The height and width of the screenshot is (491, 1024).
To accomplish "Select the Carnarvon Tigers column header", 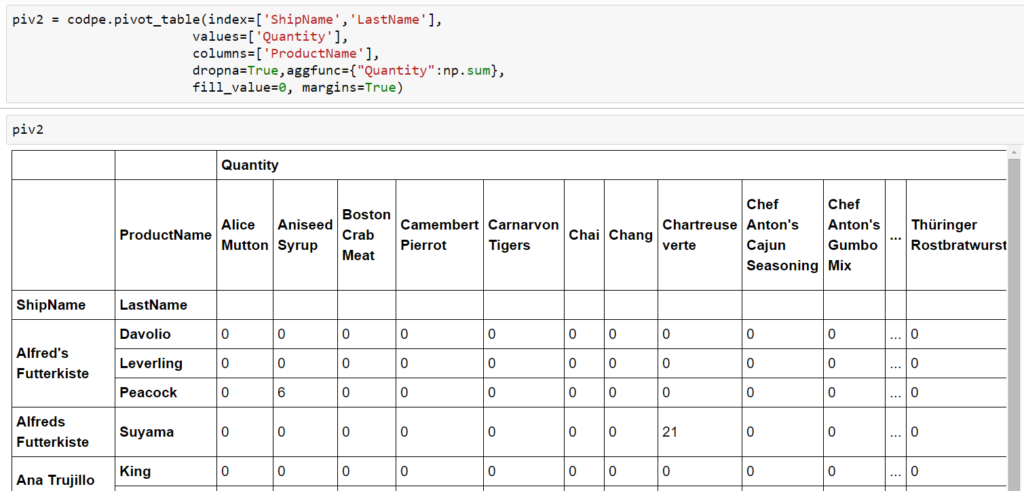I will tap(523, 235).
